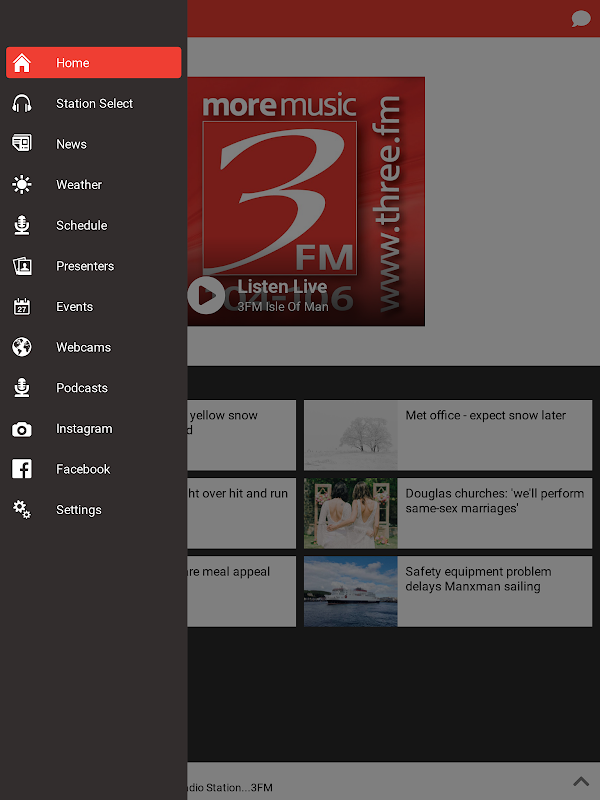Go to News in the drawer
Image resolution: width=600 pixels, height=800 pixels.
(x=93, y=144)
